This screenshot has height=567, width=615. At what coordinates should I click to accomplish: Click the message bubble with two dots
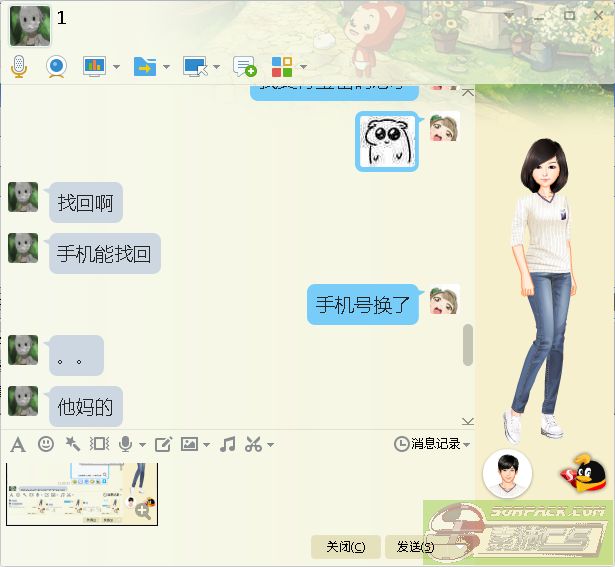(76, 355)
